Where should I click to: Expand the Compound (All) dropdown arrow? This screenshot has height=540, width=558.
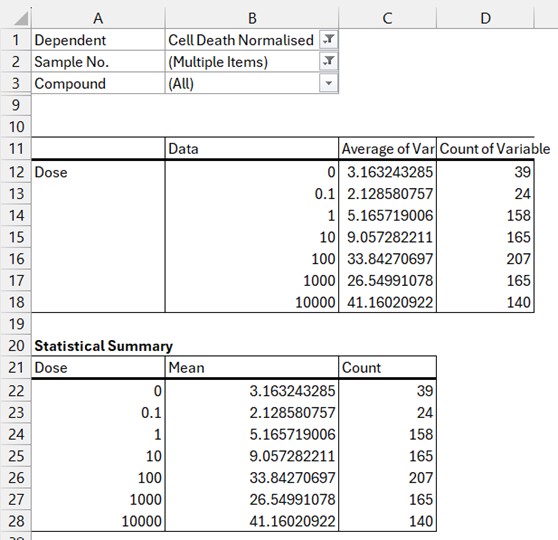tap(328, 83)
